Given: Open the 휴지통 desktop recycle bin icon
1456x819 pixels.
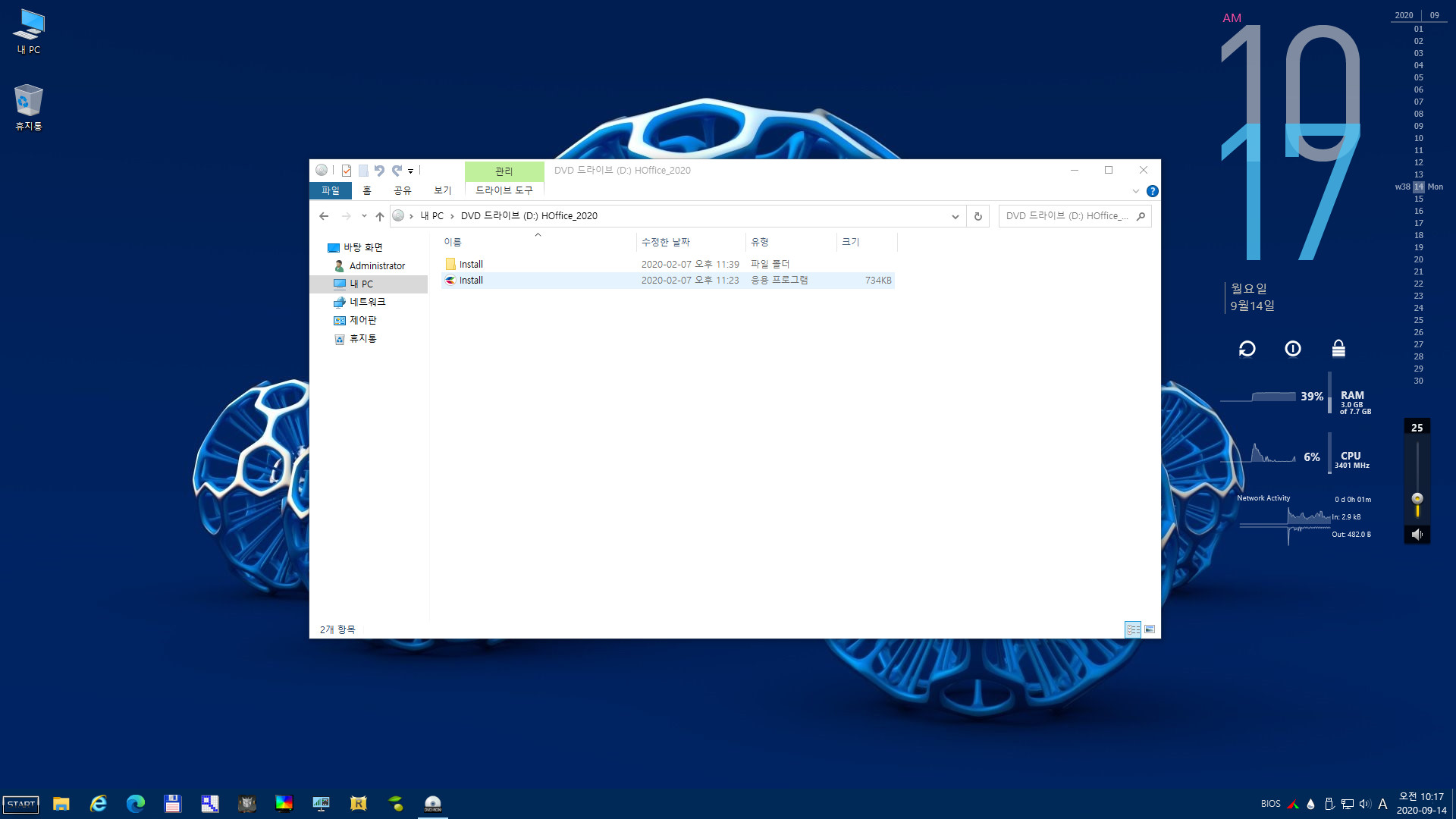Looking at the screenshot, I should coord(29,107).
